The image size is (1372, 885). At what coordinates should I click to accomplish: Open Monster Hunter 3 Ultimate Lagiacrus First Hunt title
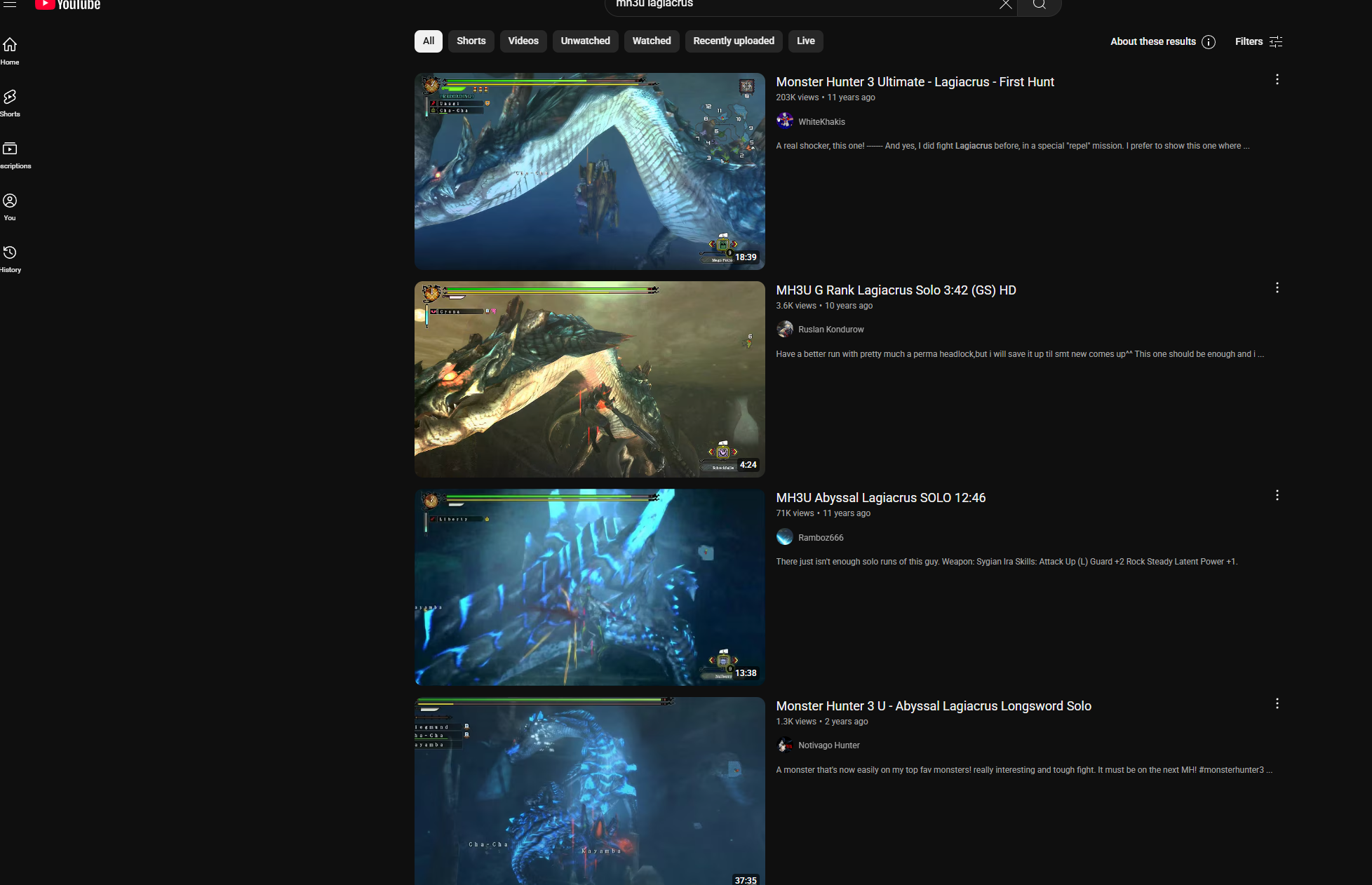point(915,82)
